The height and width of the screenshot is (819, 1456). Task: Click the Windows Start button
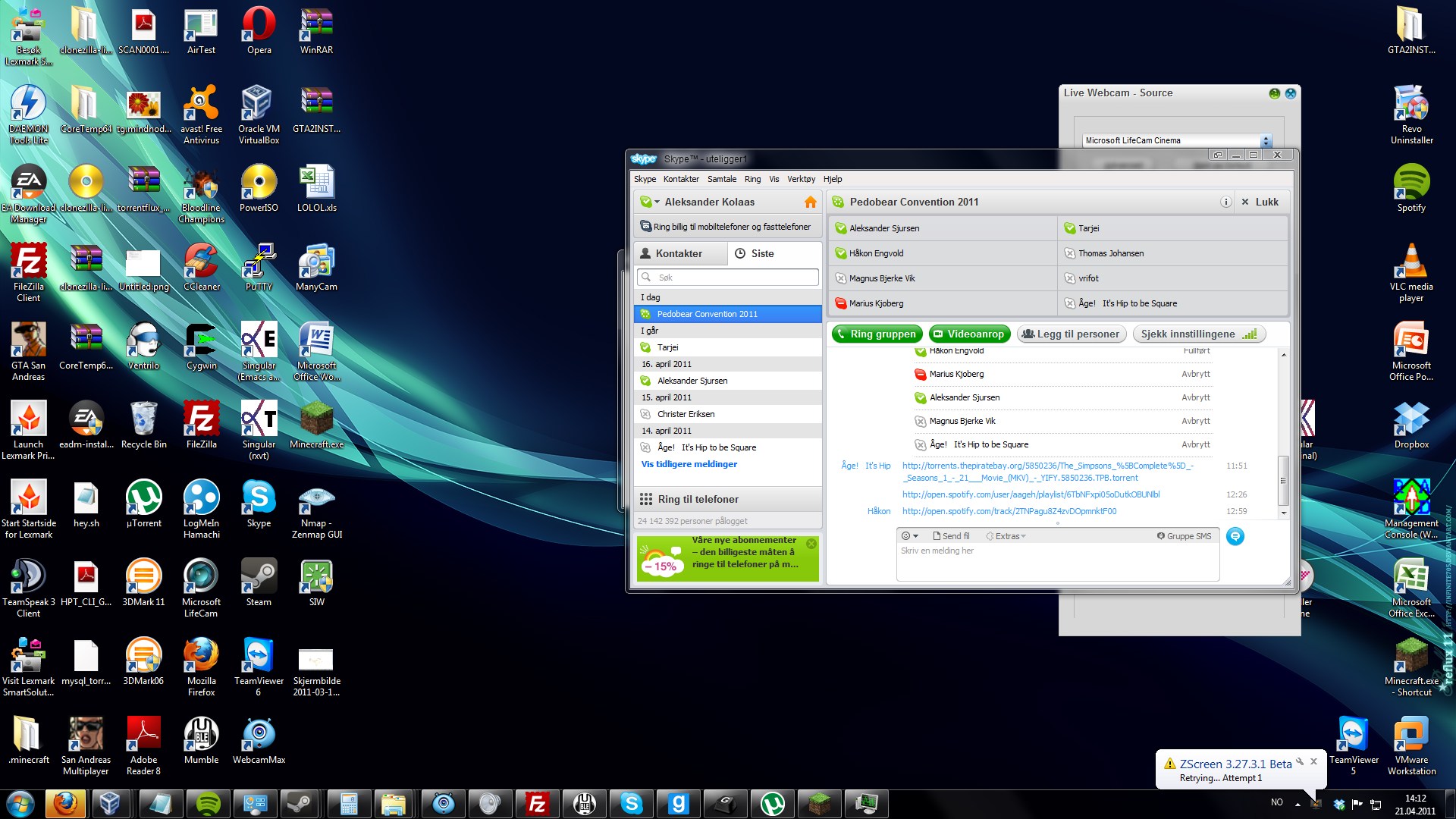[x=20, y=804]
